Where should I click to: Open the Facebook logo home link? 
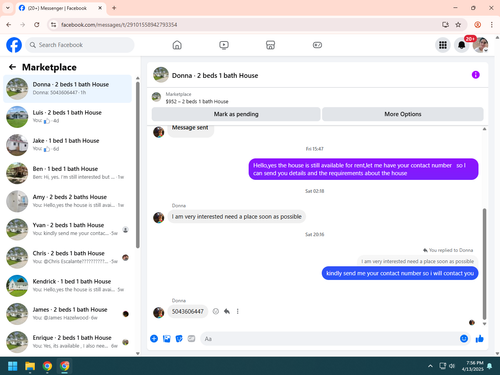[x=14, y=45]
